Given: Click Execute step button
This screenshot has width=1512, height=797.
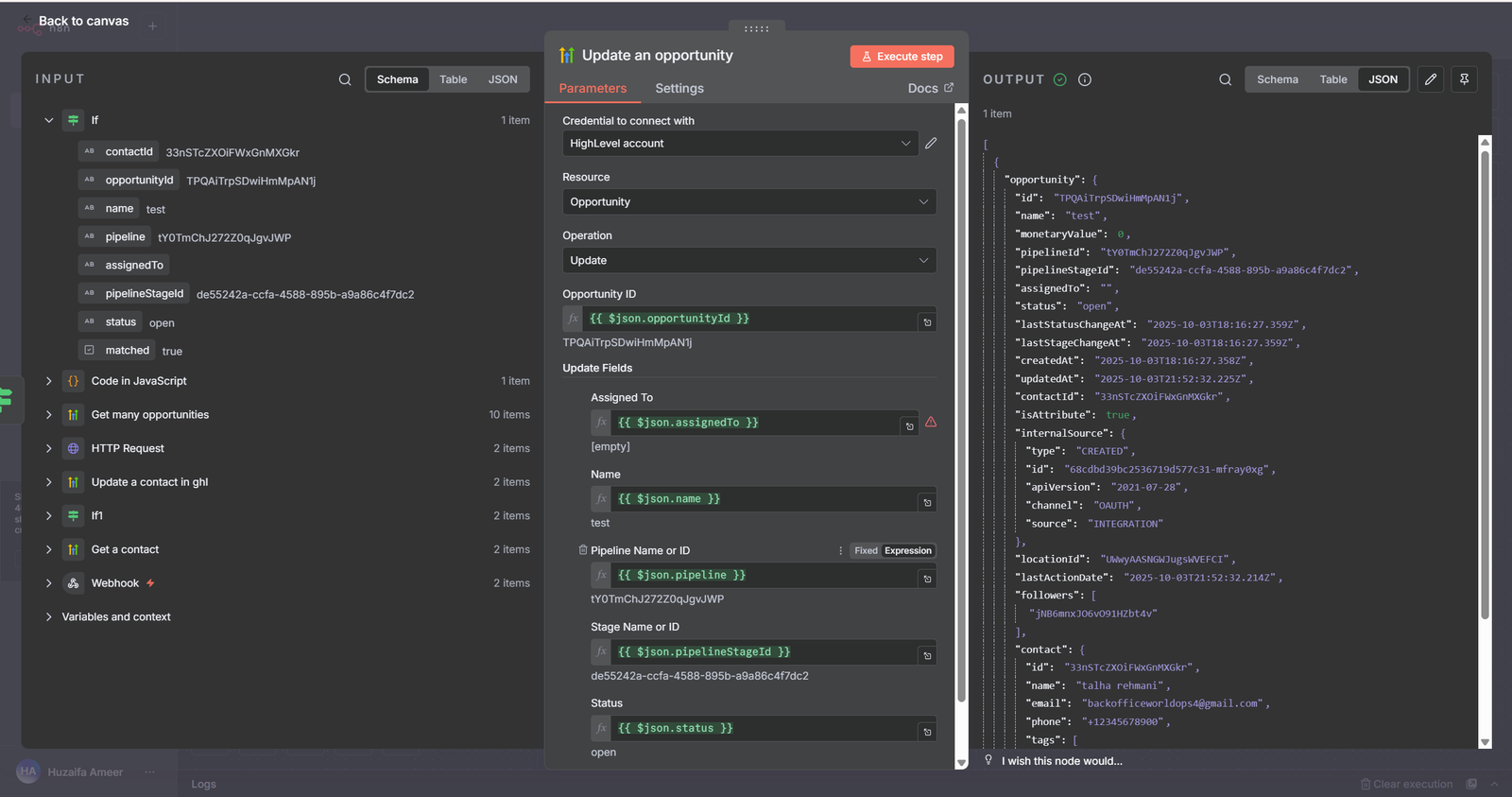Looking at the screenshot, I should [x=902, y=56].
